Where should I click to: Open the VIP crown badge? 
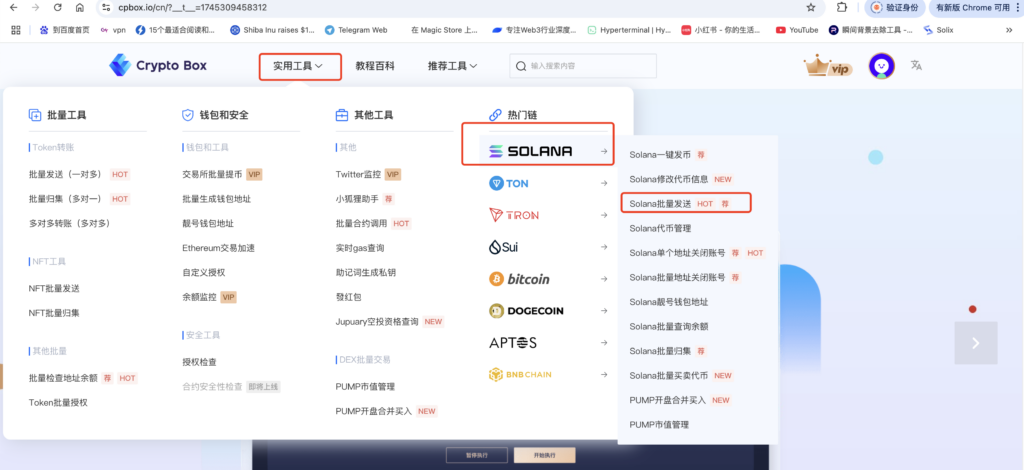(x=828, y=66)
